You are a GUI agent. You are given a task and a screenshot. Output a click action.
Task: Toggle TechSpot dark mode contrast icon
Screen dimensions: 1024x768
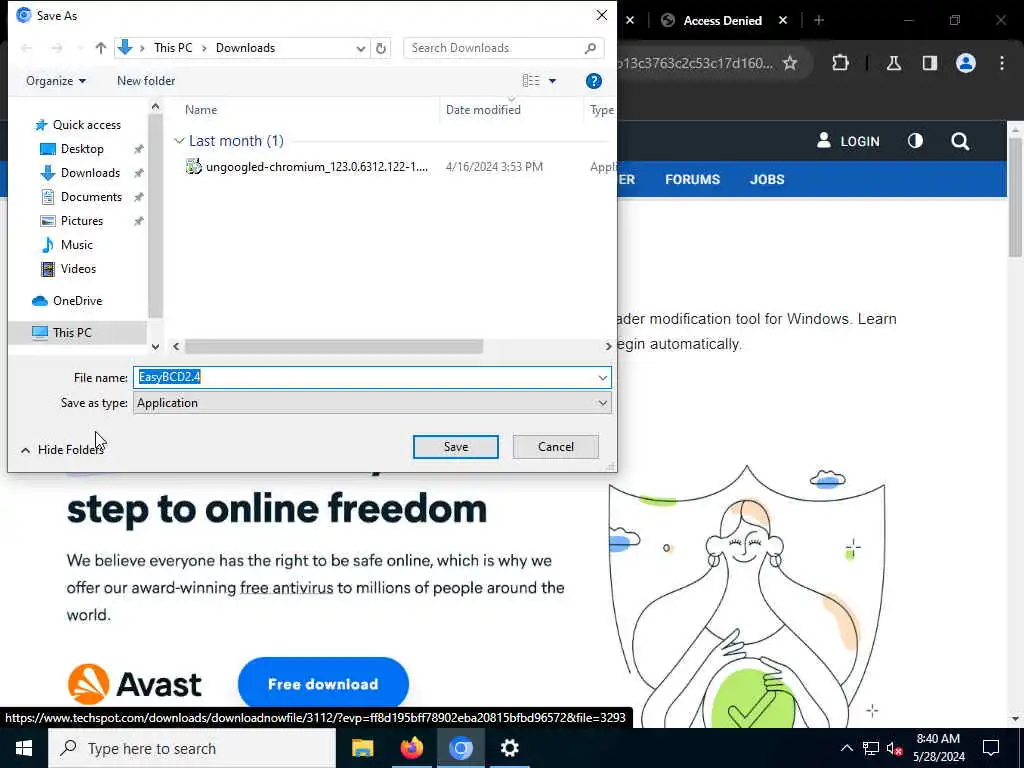[x=916, y=141]
